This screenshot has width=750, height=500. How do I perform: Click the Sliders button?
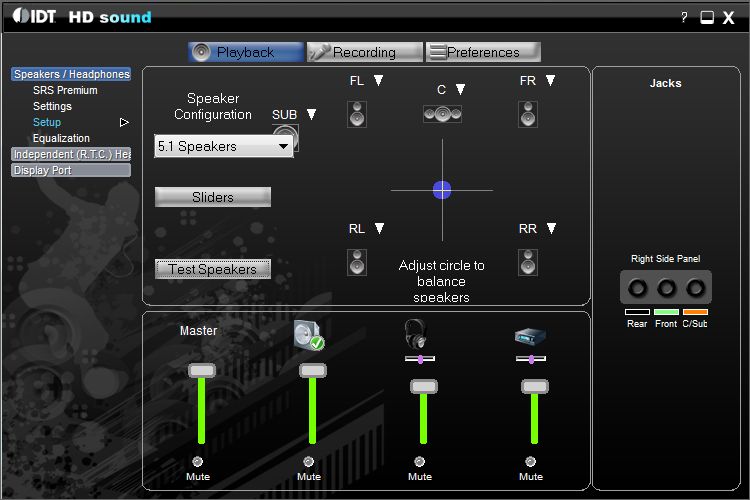pyautogui.click(x=213, y=197)
